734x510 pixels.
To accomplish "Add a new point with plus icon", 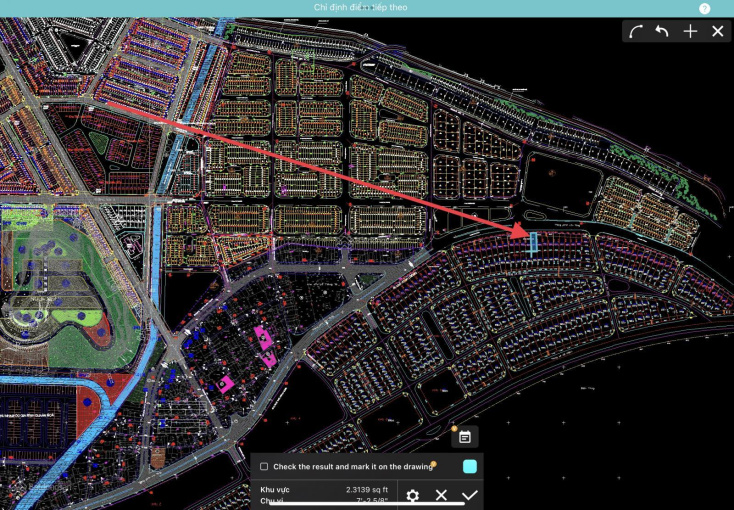I will 690,31.
